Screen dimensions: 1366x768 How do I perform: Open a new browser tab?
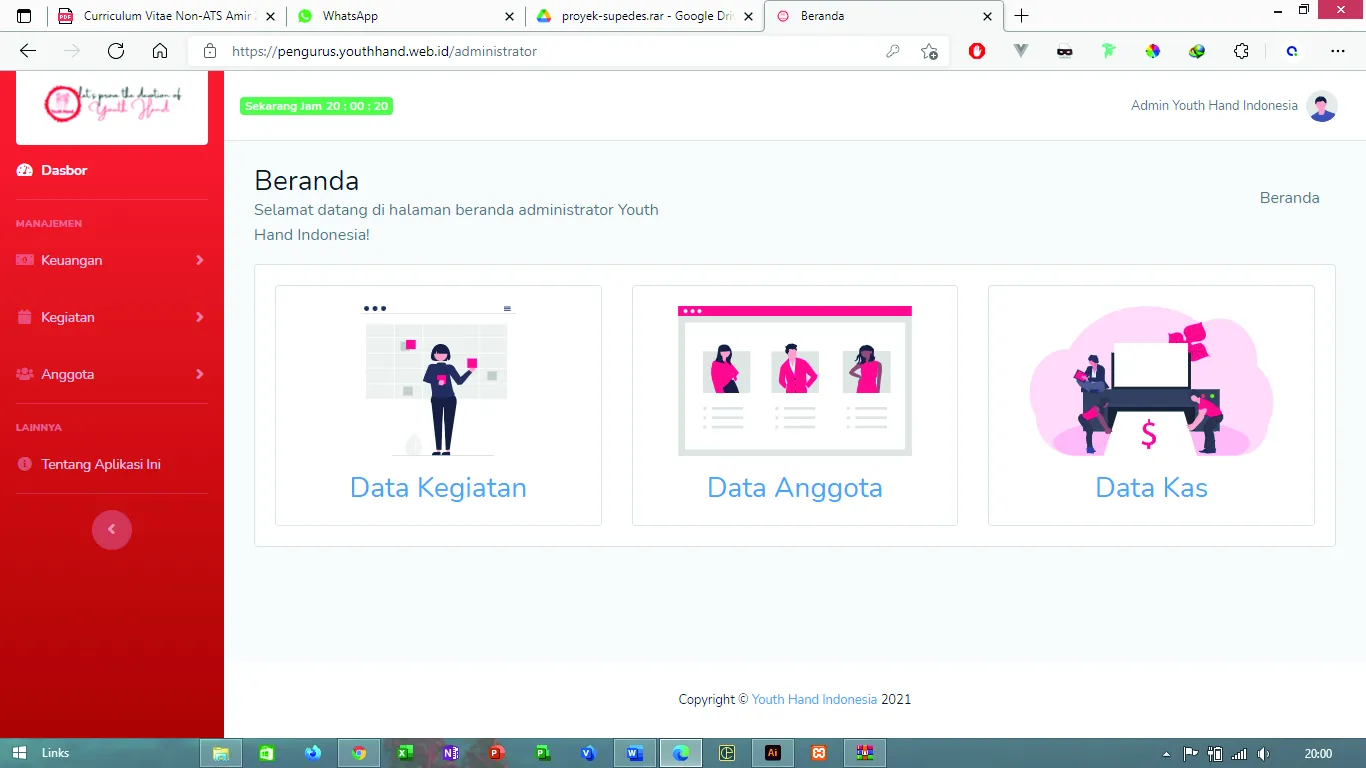pyautogui.click(x=1021, y=16)
